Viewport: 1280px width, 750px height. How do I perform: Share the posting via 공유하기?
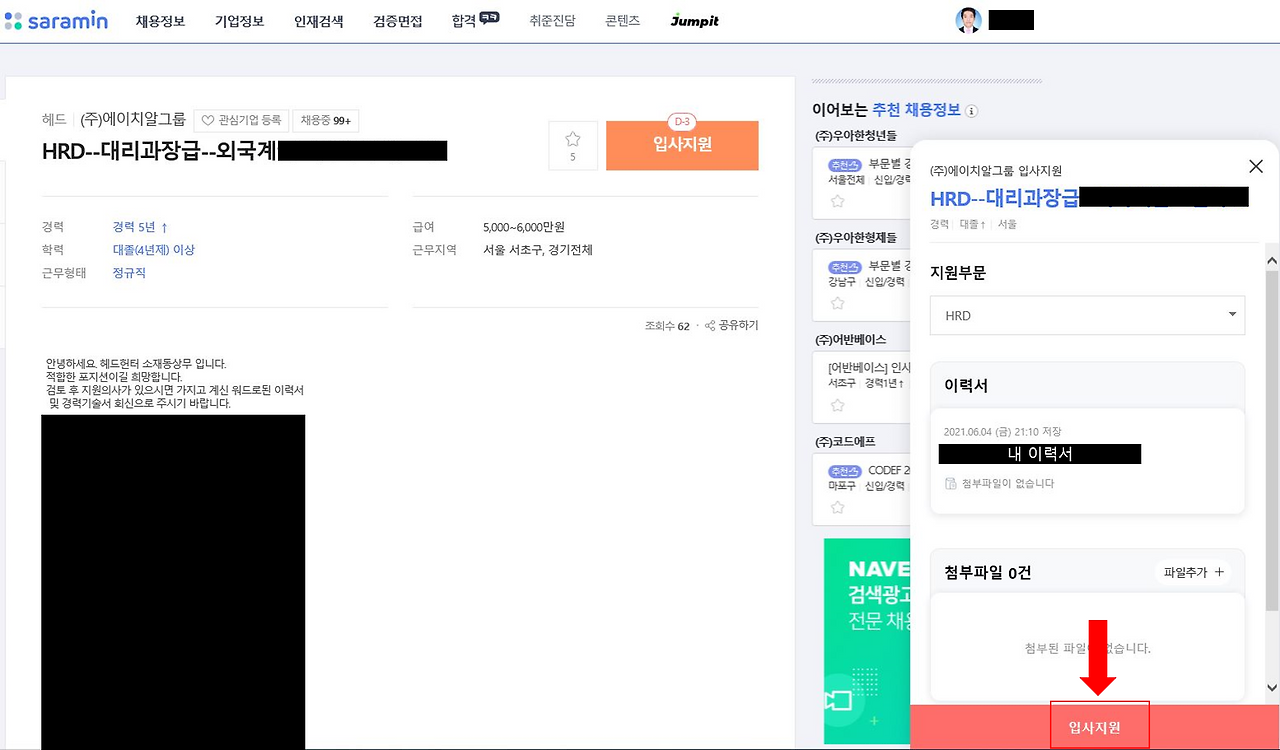tap(732, 325)
